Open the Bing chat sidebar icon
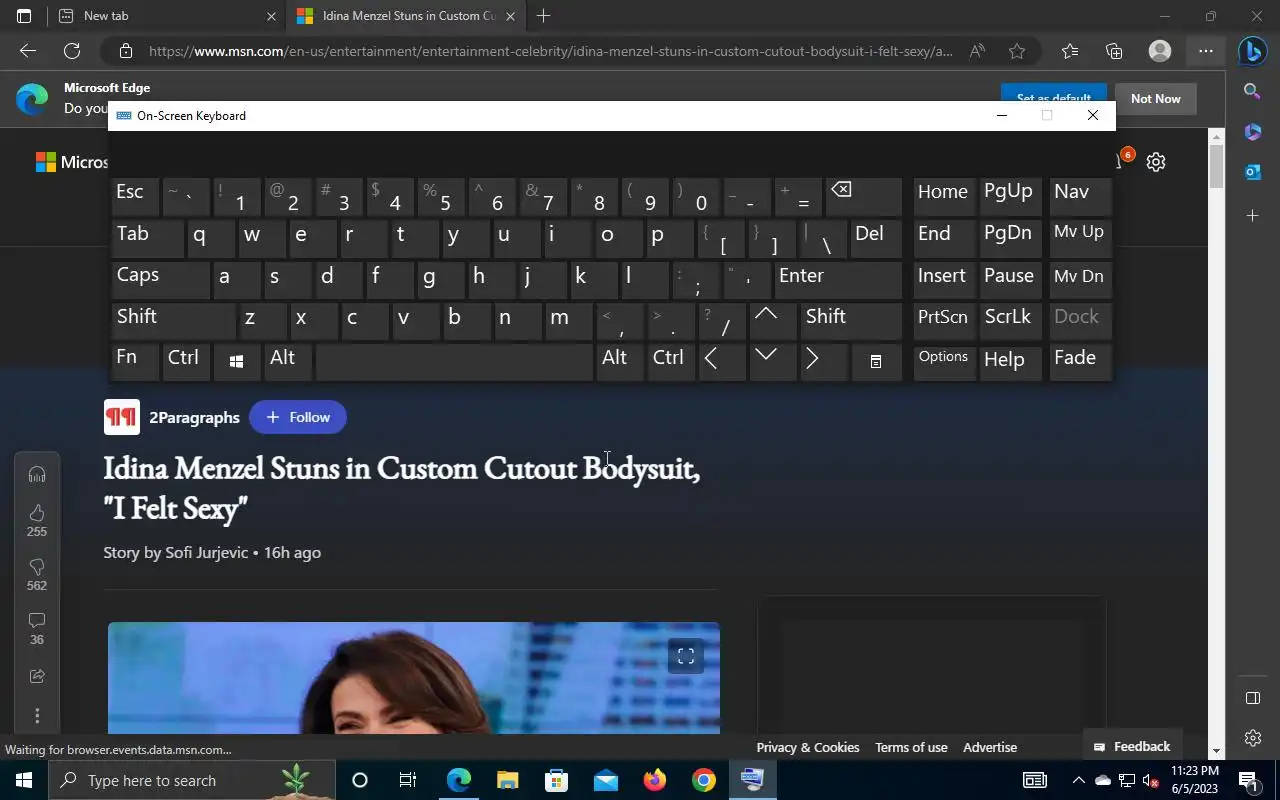Image resolution: width=1280 pixels, height=800 pixels. pos(1252,49)
